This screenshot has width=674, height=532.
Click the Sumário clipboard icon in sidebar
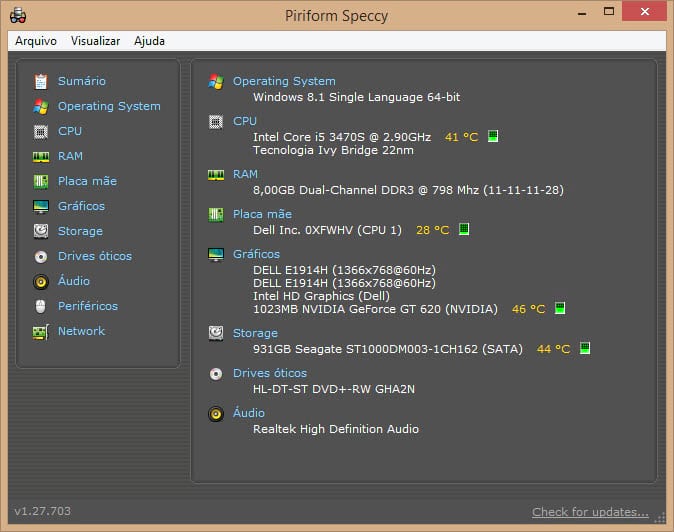click(41, 81)
